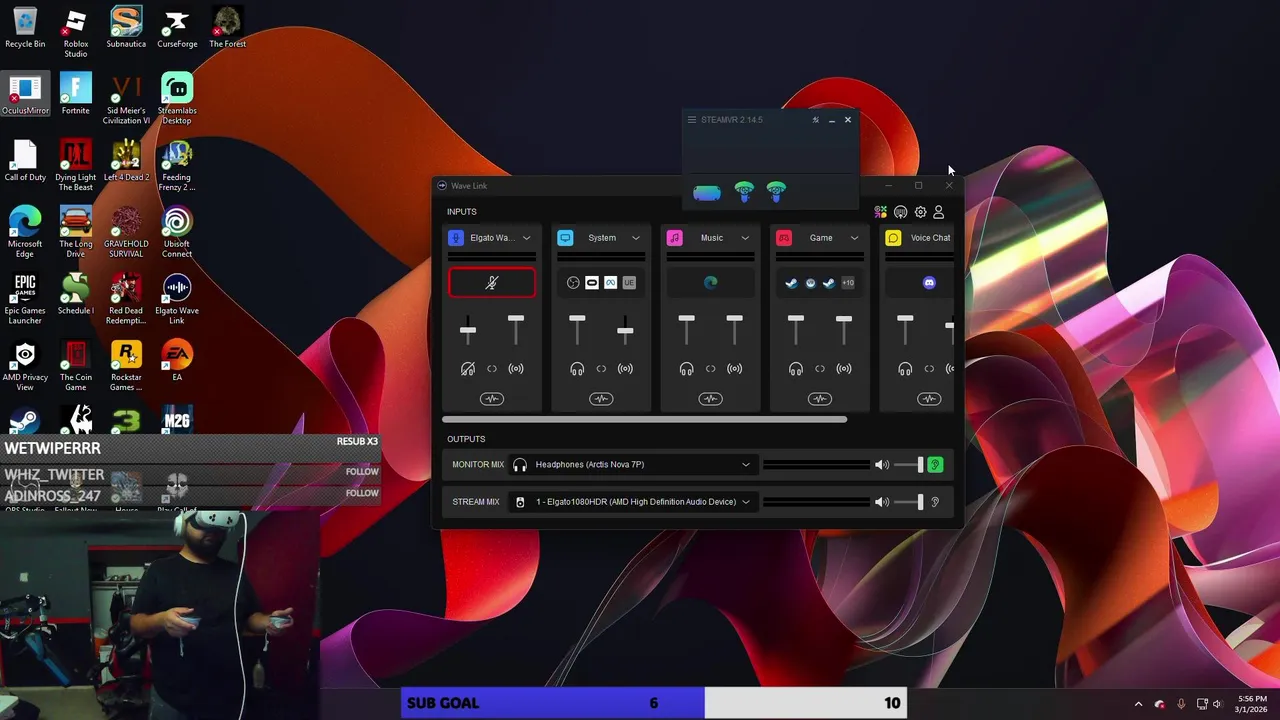Click the first Steam icon in Game channel
Image resolution: width=1280 pixels, height=720 pixels.
(x=791, y=283)
